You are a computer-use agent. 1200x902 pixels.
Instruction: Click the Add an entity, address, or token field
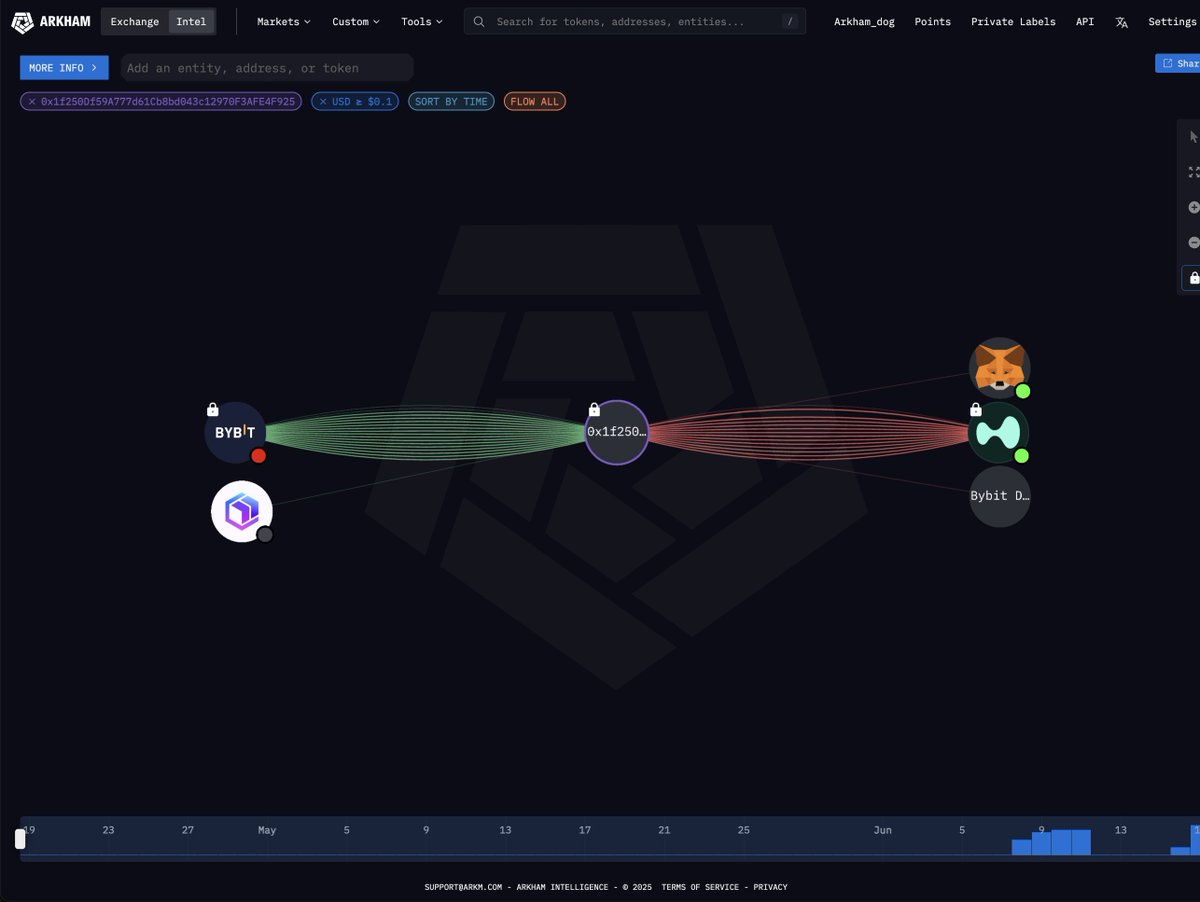pyautogui.click(x=267, y=68)
